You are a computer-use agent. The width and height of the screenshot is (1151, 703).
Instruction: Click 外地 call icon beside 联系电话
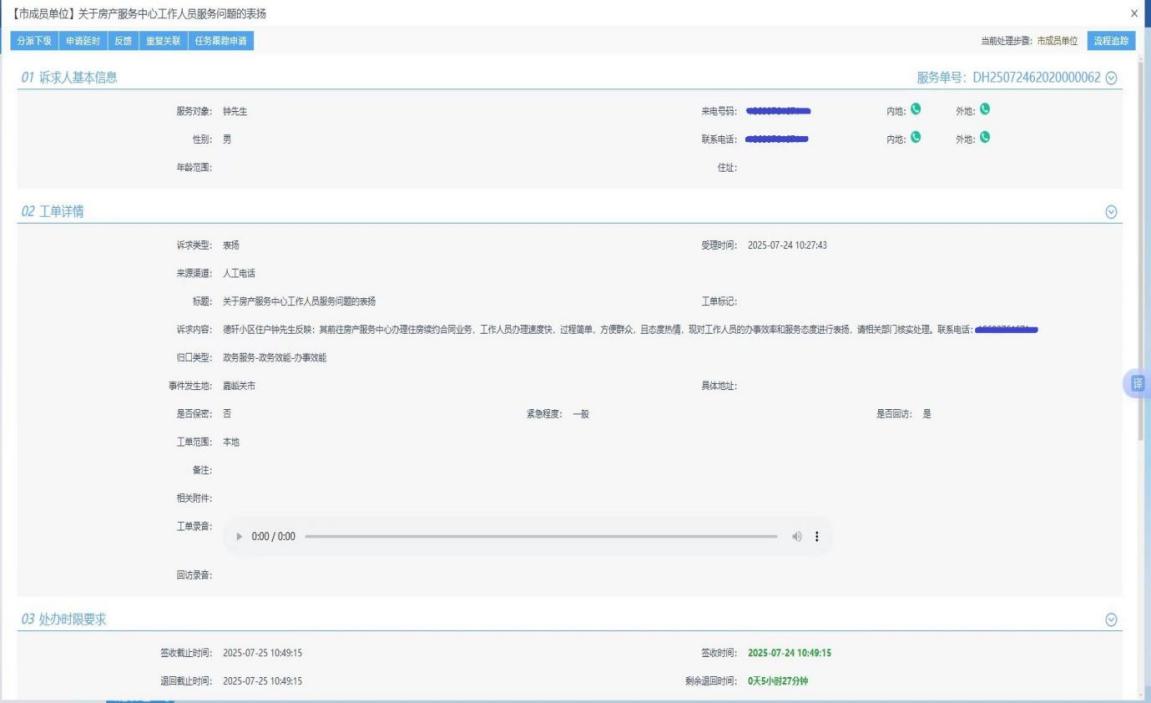984,138
